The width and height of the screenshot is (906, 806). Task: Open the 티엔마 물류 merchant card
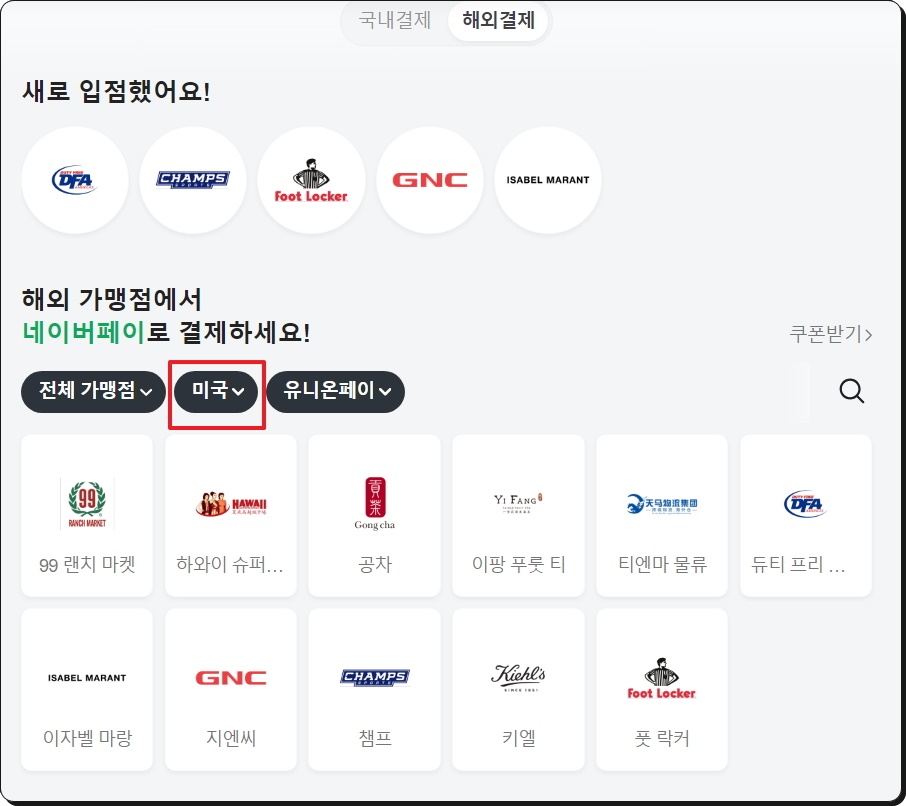click(662, 515)
